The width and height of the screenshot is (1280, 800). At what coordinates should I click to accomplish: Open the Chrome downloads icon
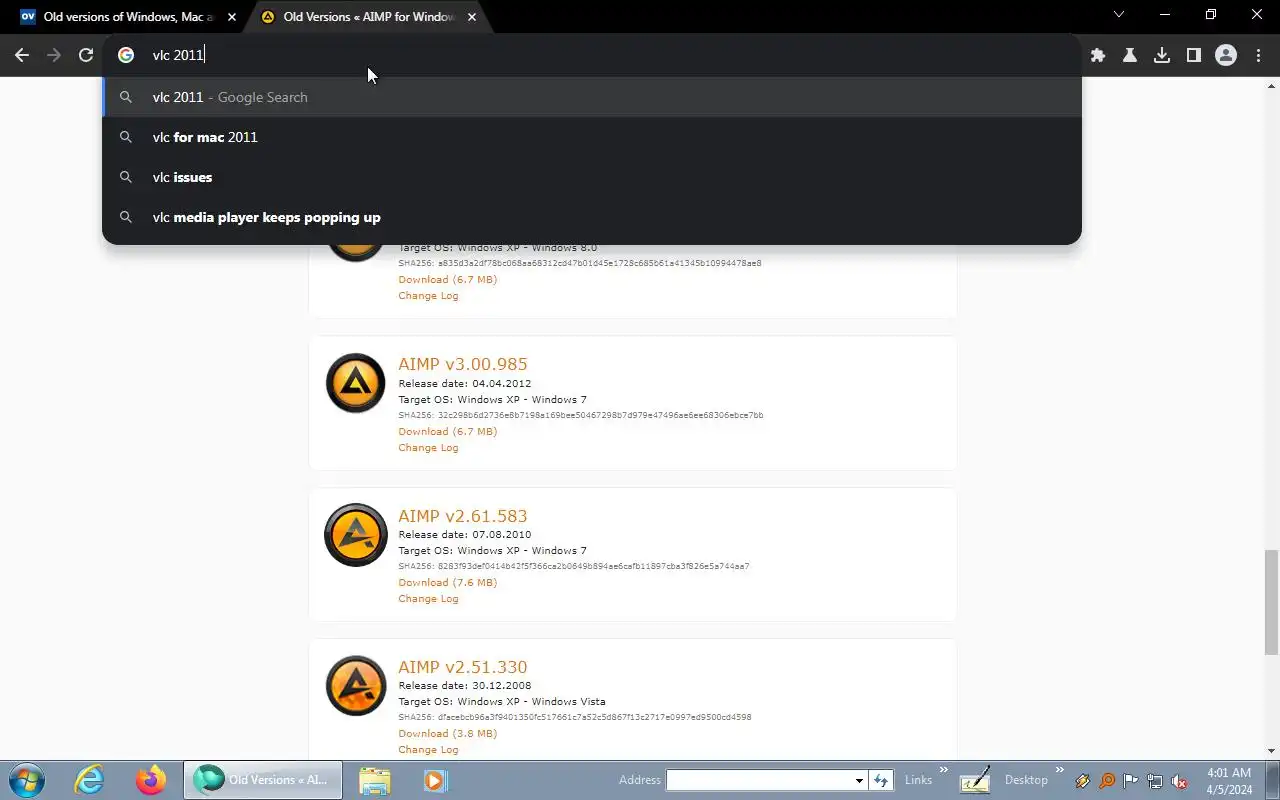click(x=1162, y=56)
